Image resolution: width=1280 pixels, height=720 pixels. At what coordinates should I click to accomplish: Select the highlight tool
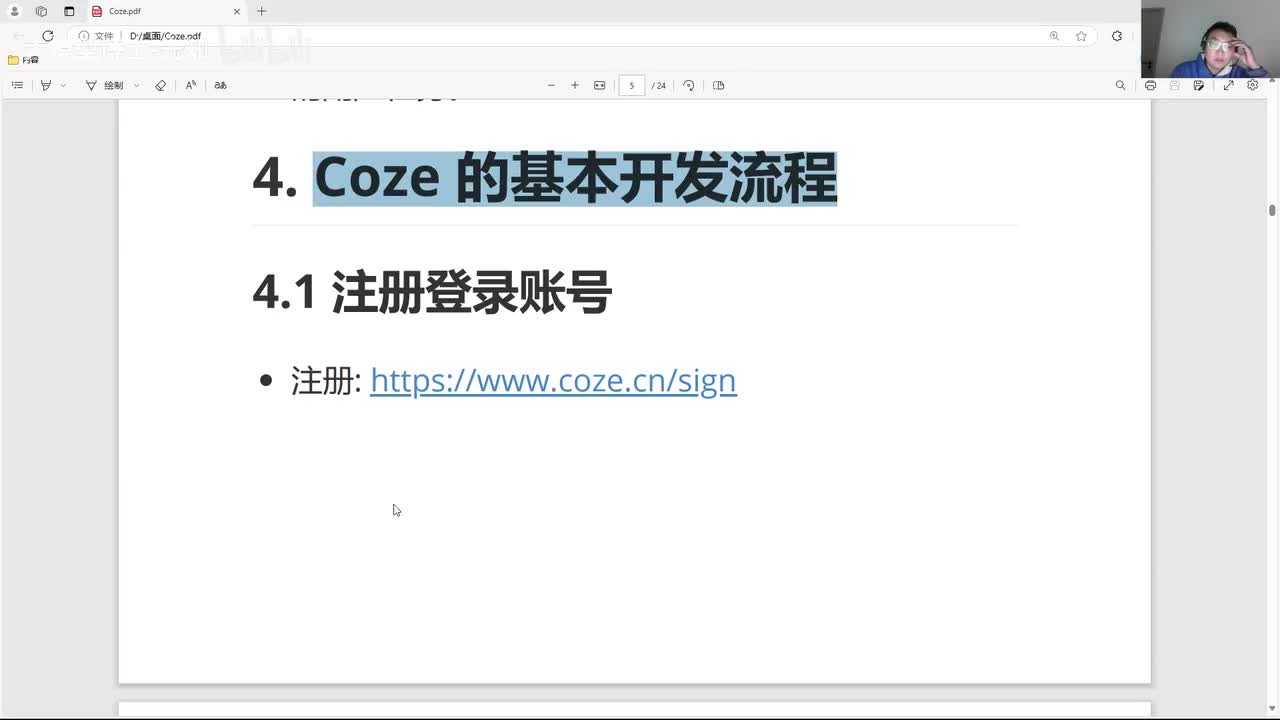(x=45, y=85)
